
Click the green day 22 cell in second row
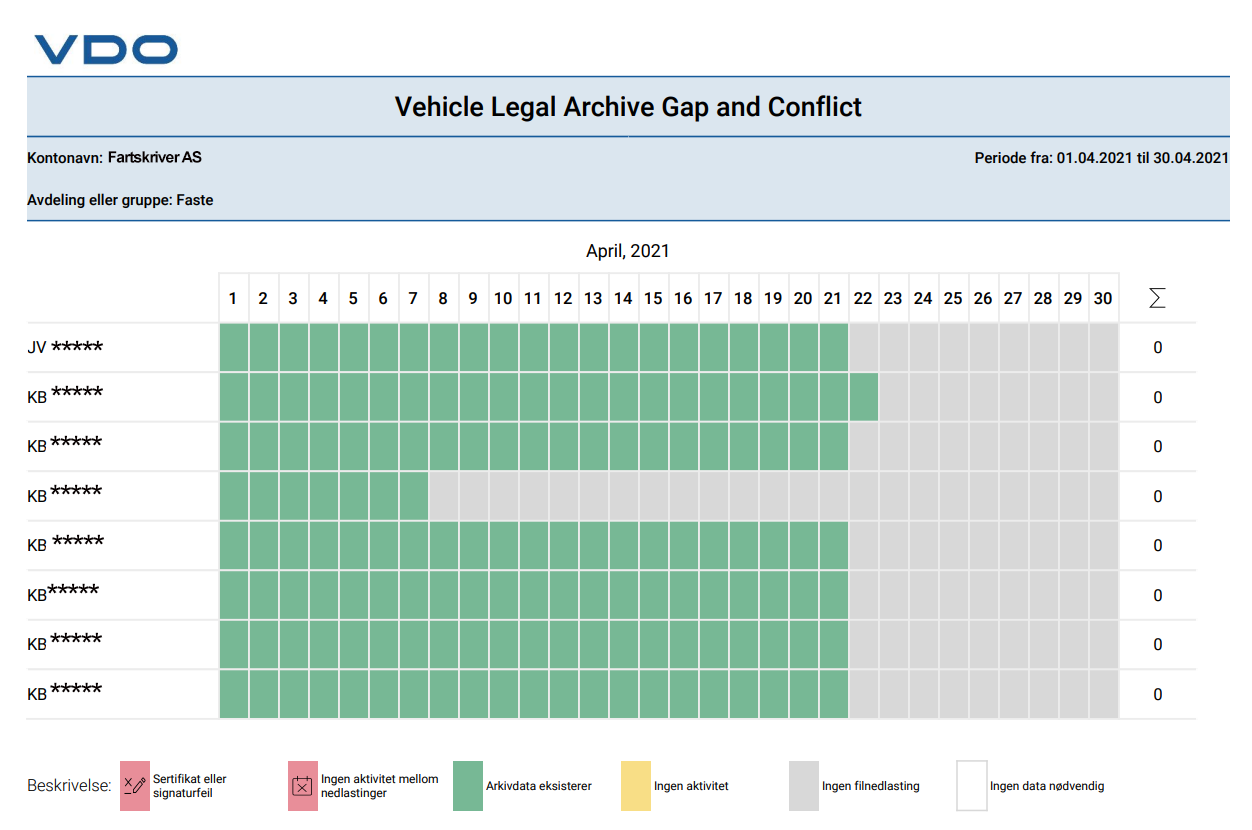pyautogui.click(x=863, y=397)
